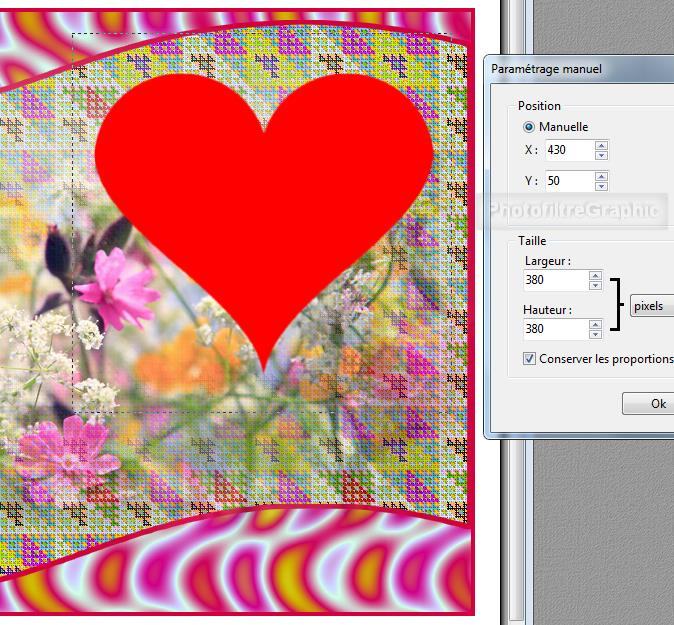
Task: Increase the Y position value
Action: tap(601, 176)
